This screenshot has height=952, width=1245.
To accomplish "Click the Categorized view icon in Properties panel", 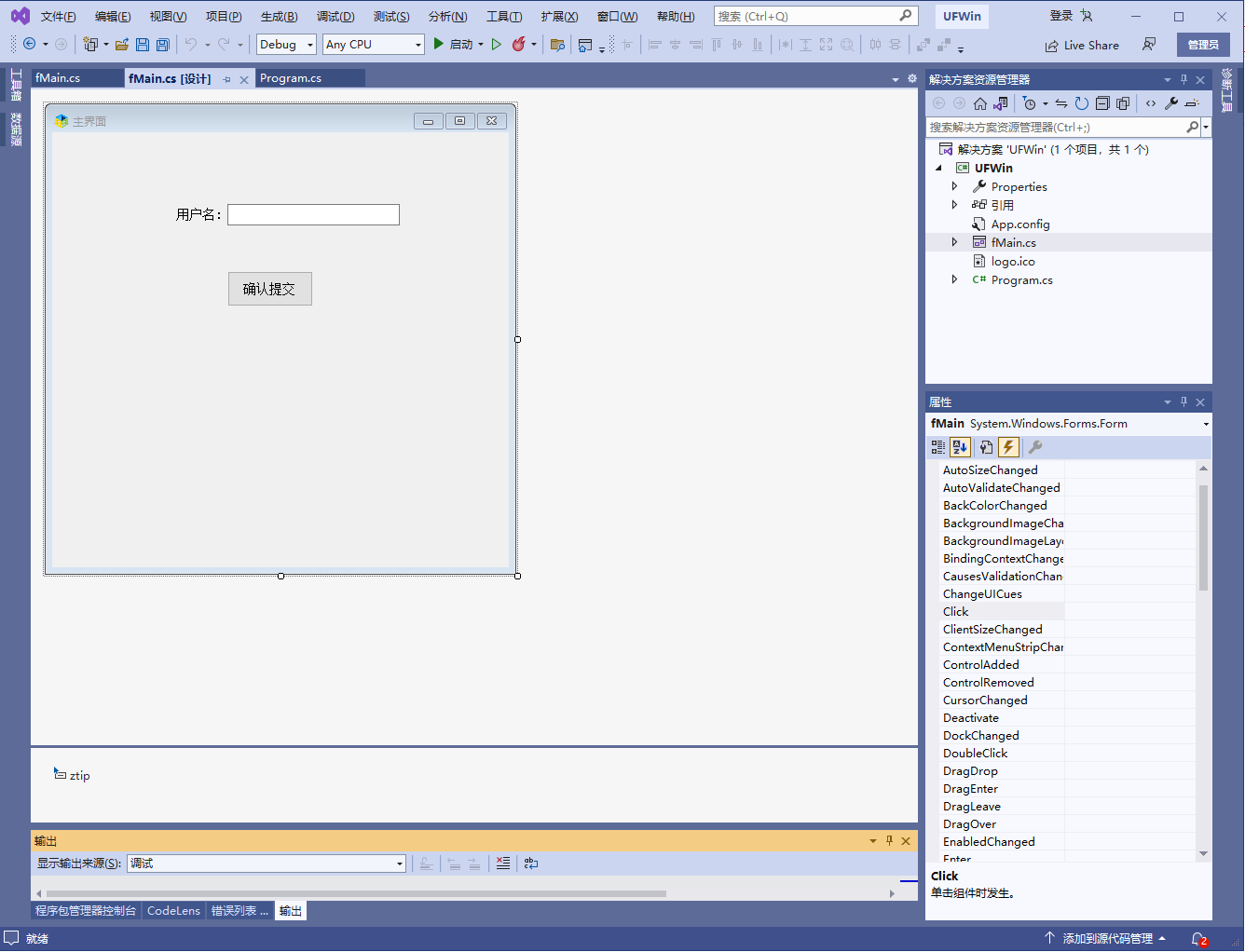I will pyautogui.click(x=938, y=447).
